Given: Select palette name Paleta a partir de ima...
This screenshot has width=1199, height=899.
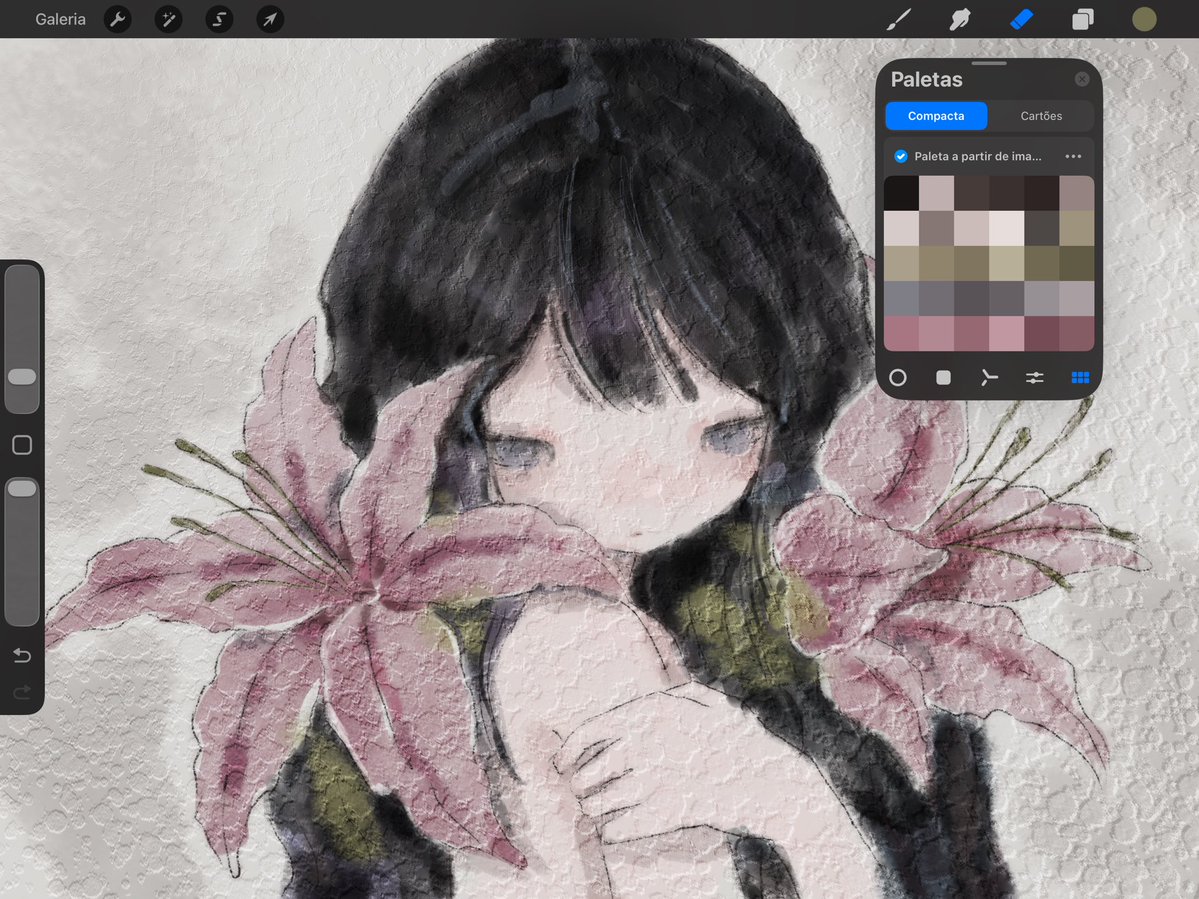Looking at the screenshot, I should click(x=977, y=156).
